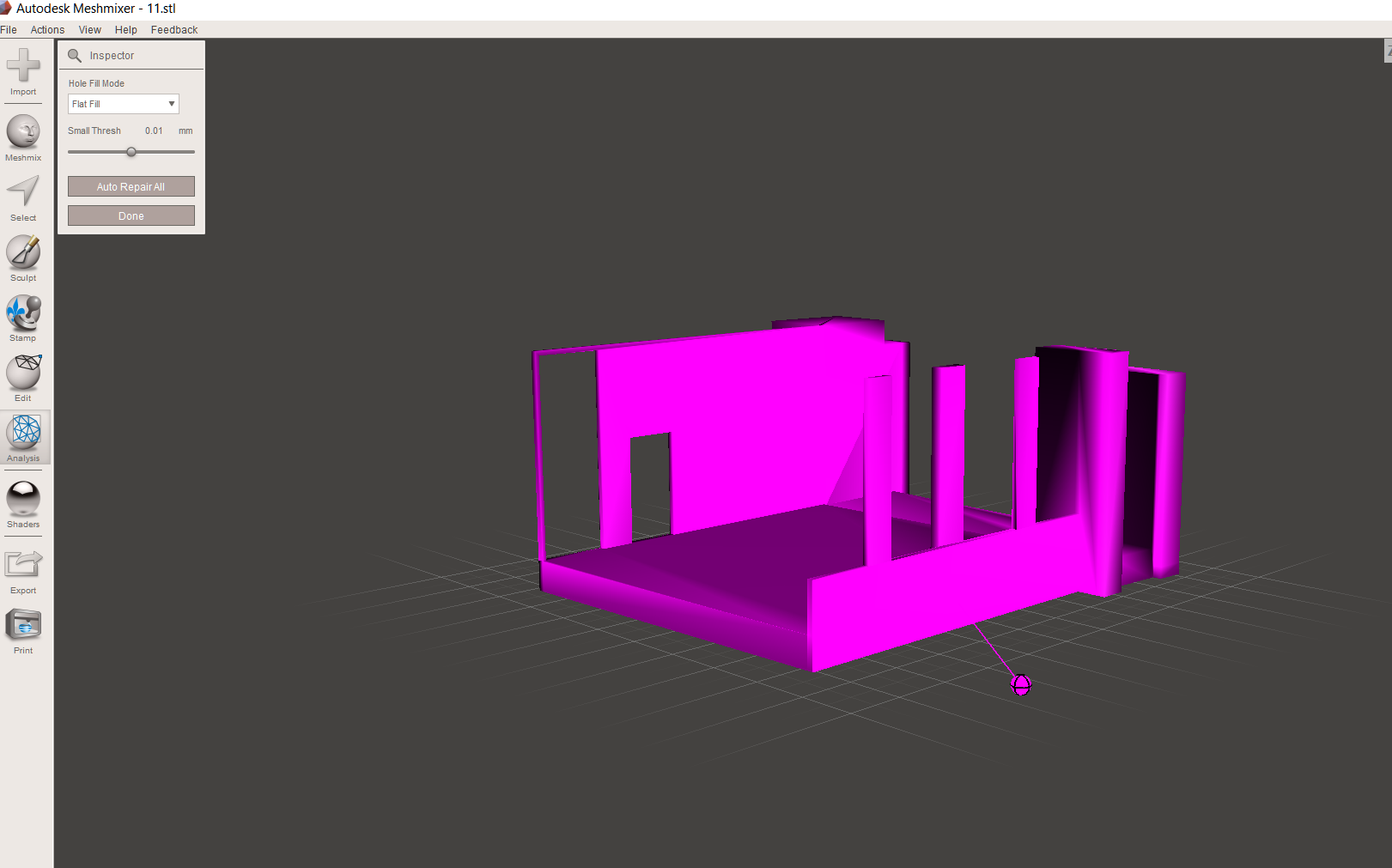Click the mm unit label
Screen dimensions: 1392x868
click(185, 131)
